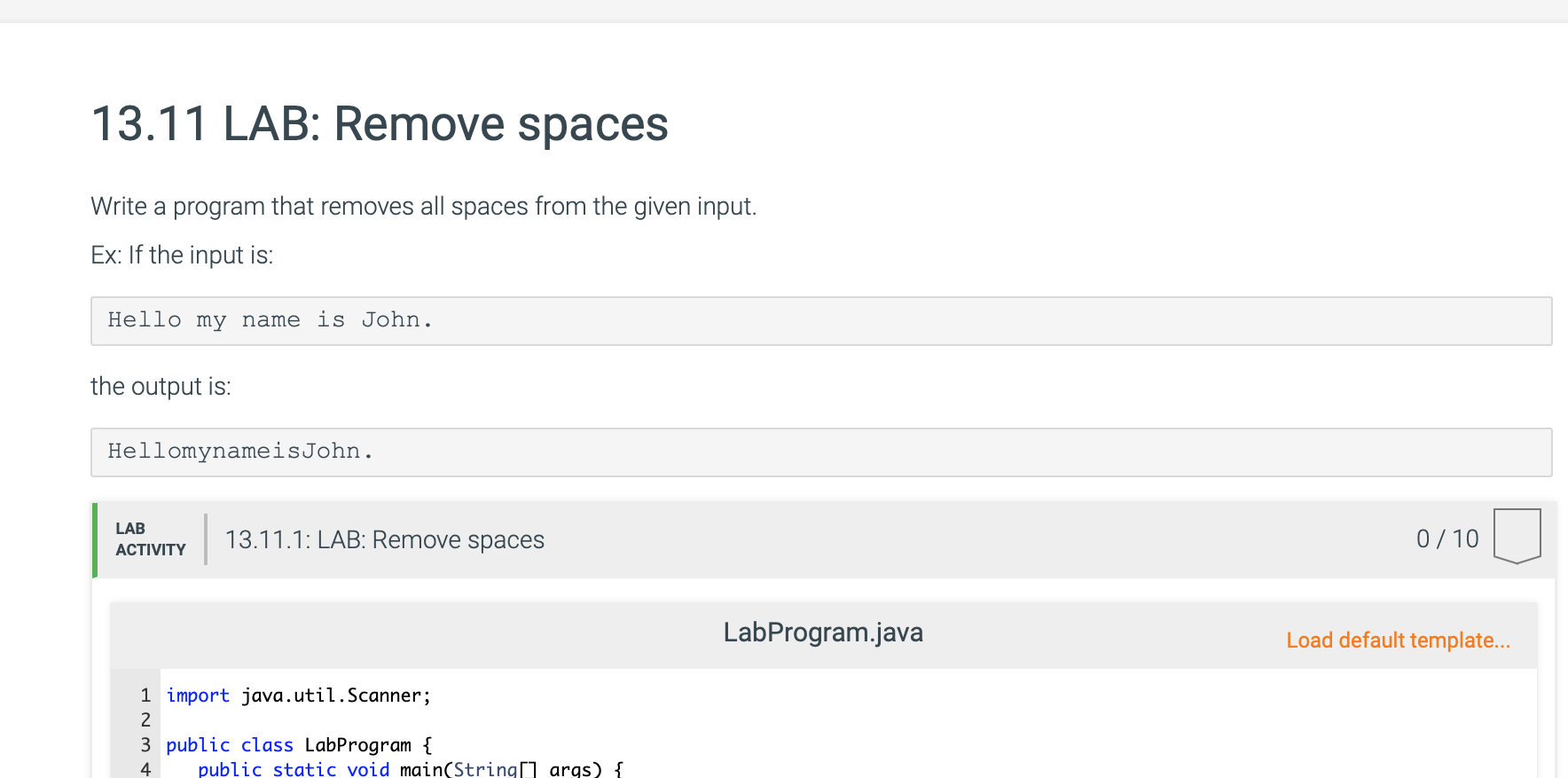Viewport: 1568px width, 778px height.
Task: Click the 'Ex: If the input is:' text
Action: pos(182,255)
